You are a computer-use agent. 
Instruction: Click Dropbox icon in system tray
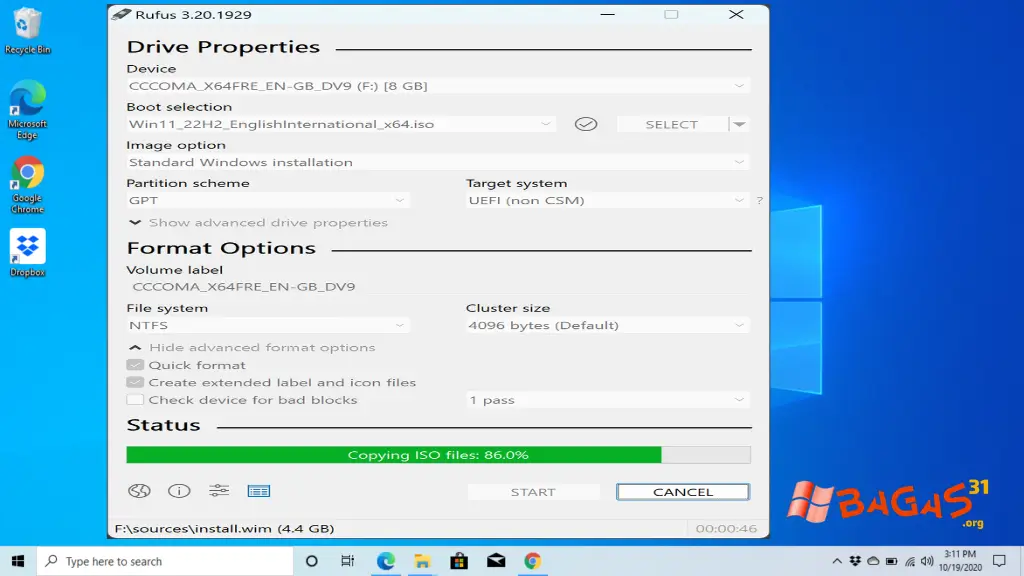click(x=855, y=561)
